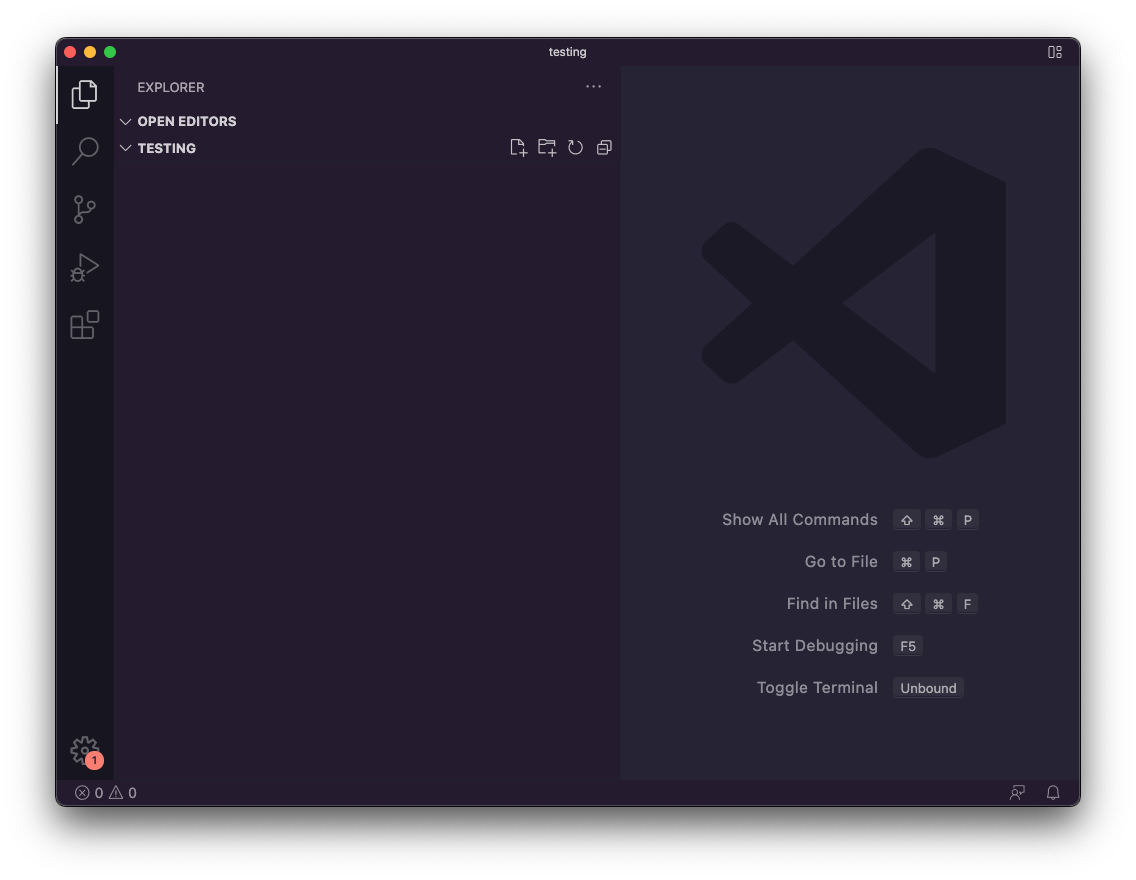Collapse all folders in Explorer
Image resolution: width=1136 pixels, height=880 pixels.
coord(604,148)
